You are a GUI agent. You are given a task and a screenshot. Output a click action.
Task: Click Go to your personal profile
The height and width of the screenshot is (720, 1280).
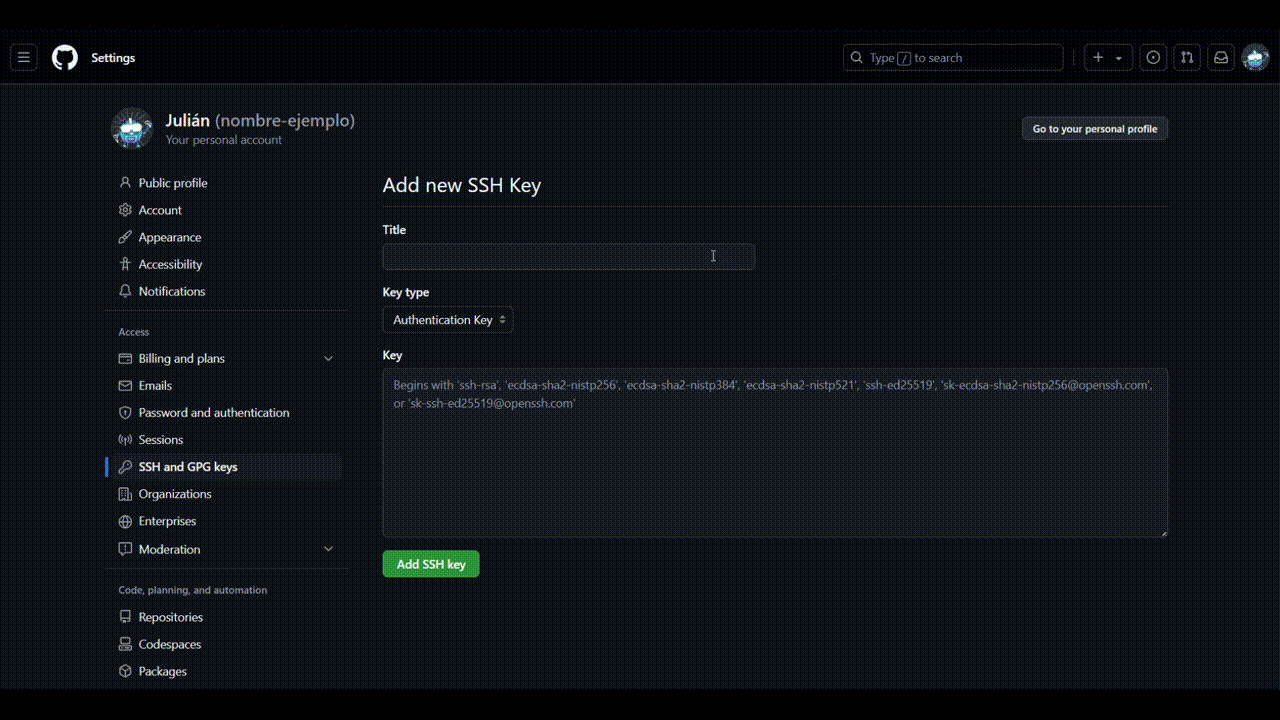pos(1094,129)
